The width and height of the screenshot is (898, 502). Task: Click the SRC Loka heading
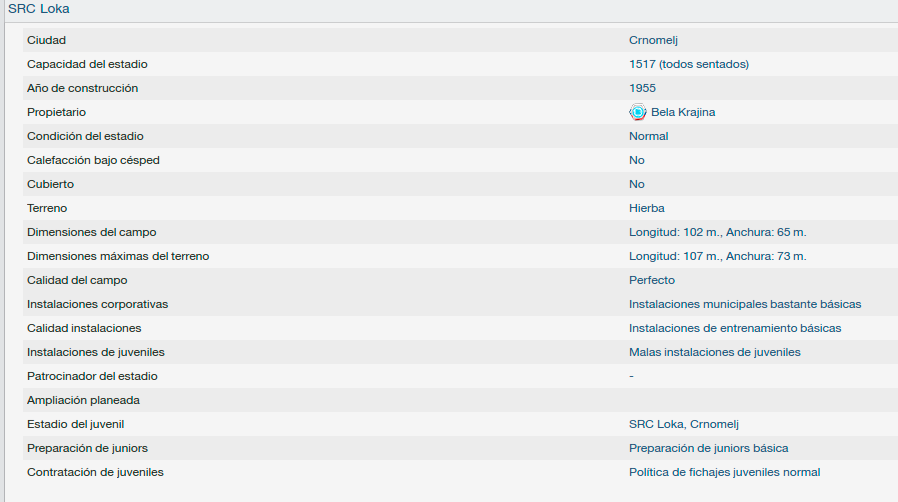point(39,9)
